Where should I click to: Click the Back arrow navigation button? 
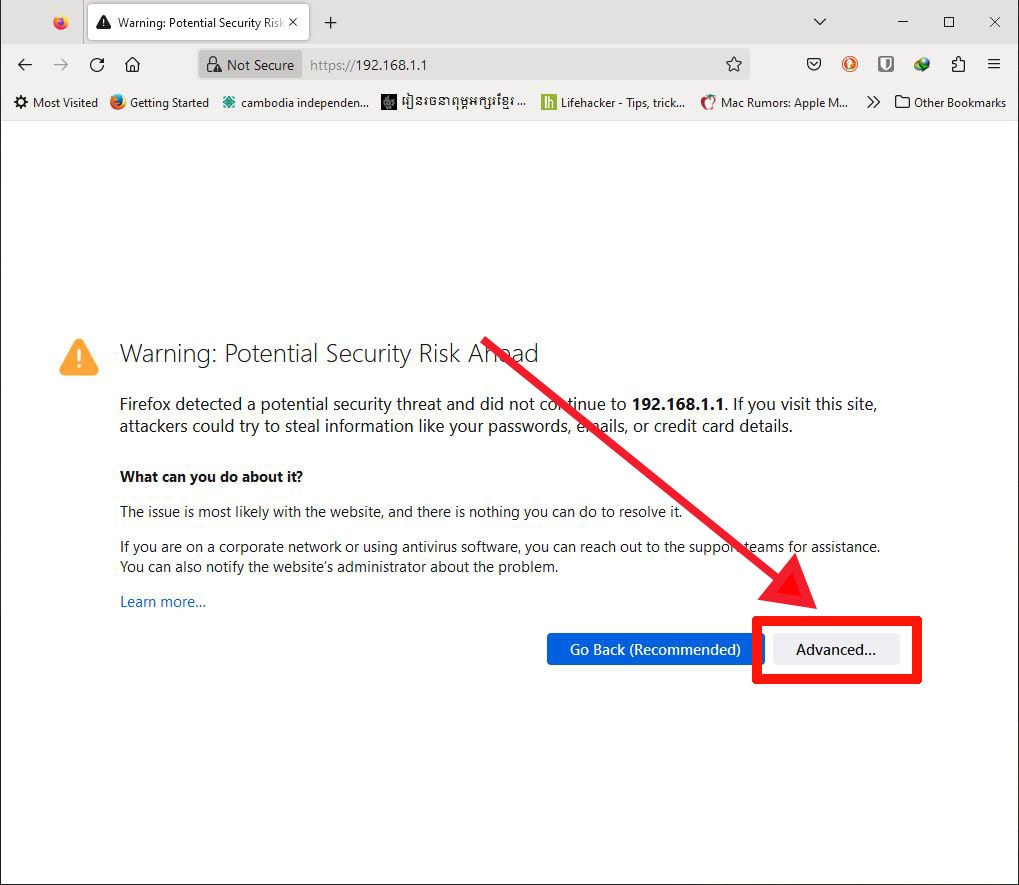pyautogui.click(x=25, y=64)
